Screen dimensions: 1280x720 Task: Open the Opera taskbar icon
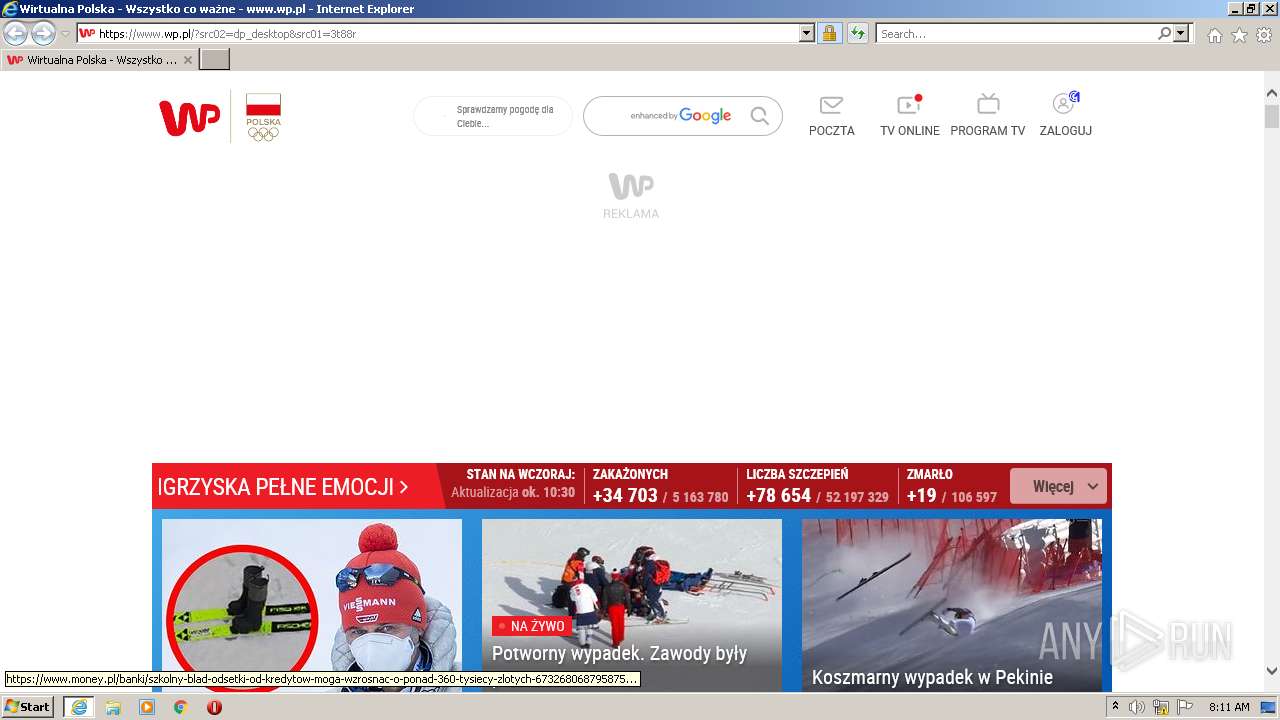(214, 707)
